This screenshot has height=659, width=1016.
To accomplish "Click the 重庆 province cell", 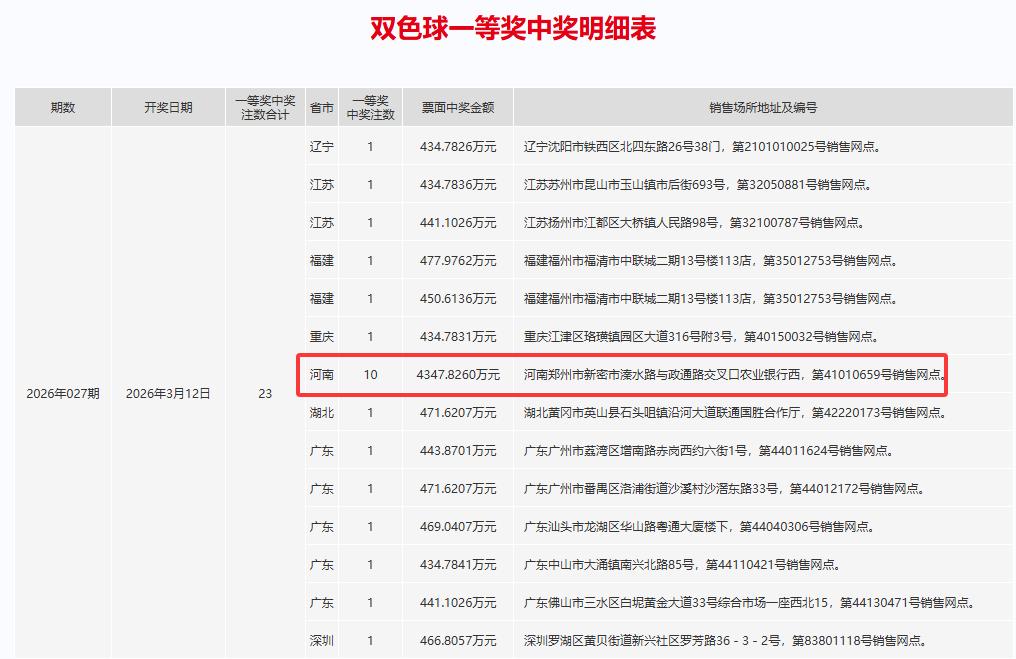I will [x=321, y=337].
